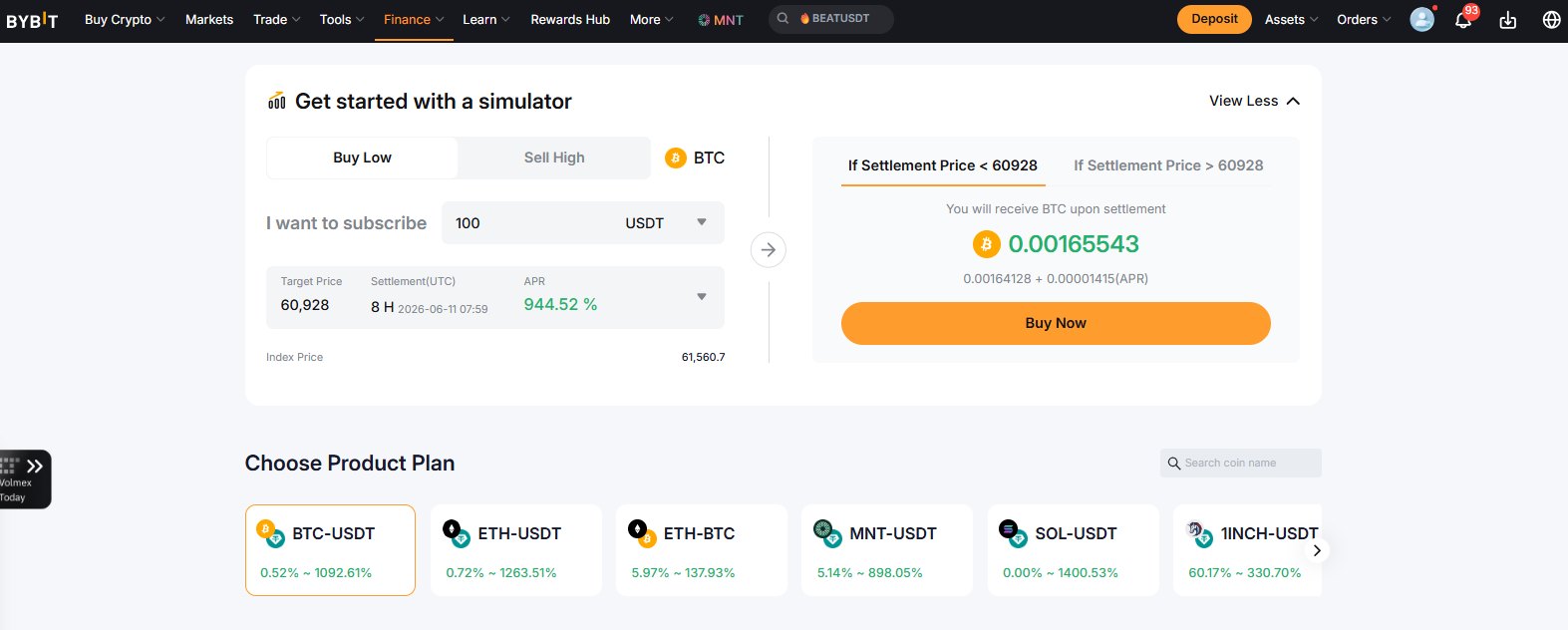Open the Learn dropdown menu
This screenshot has height=630, width=1568.
[486, 19]
